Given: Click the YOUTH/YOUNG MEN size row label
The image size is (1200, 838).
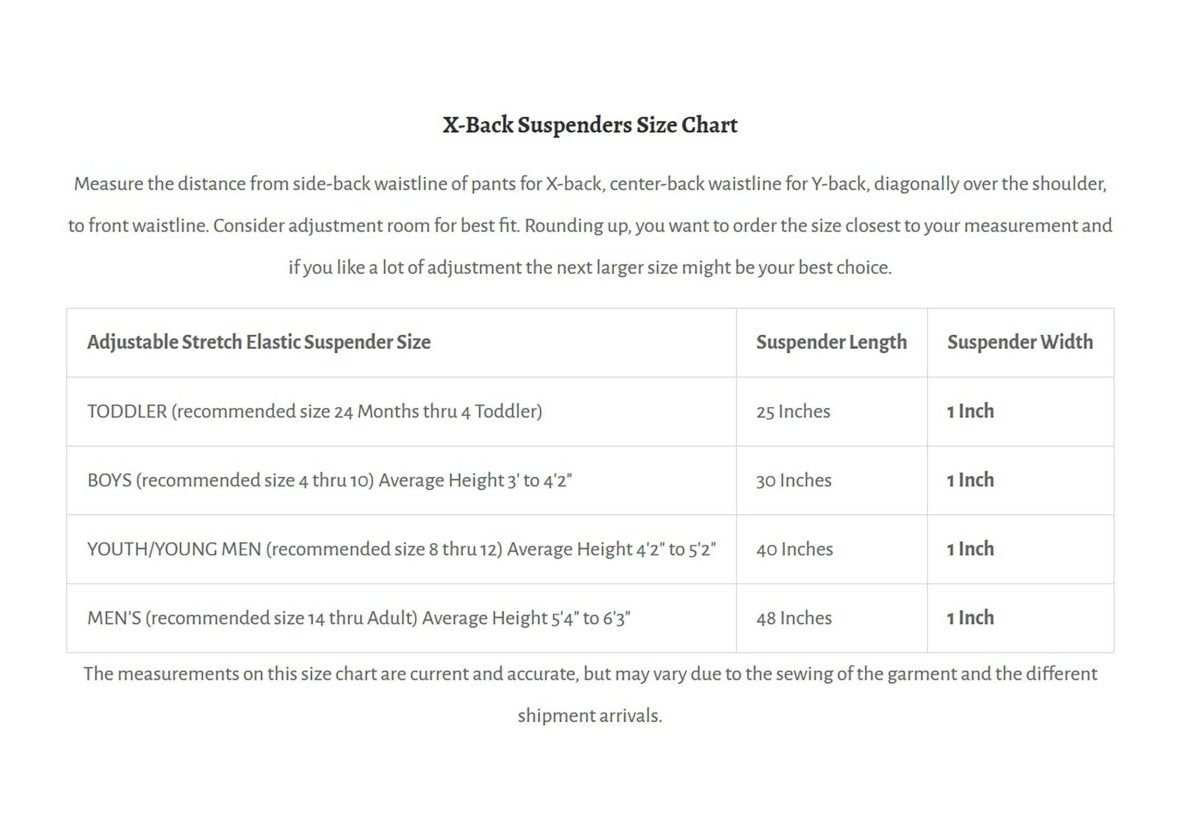Looking at the screenshot, I should coord(401,549).
